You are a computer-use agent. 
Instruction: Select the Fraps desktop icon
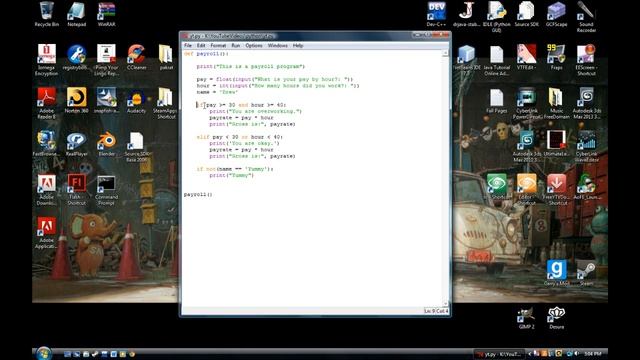pos(556,57)
